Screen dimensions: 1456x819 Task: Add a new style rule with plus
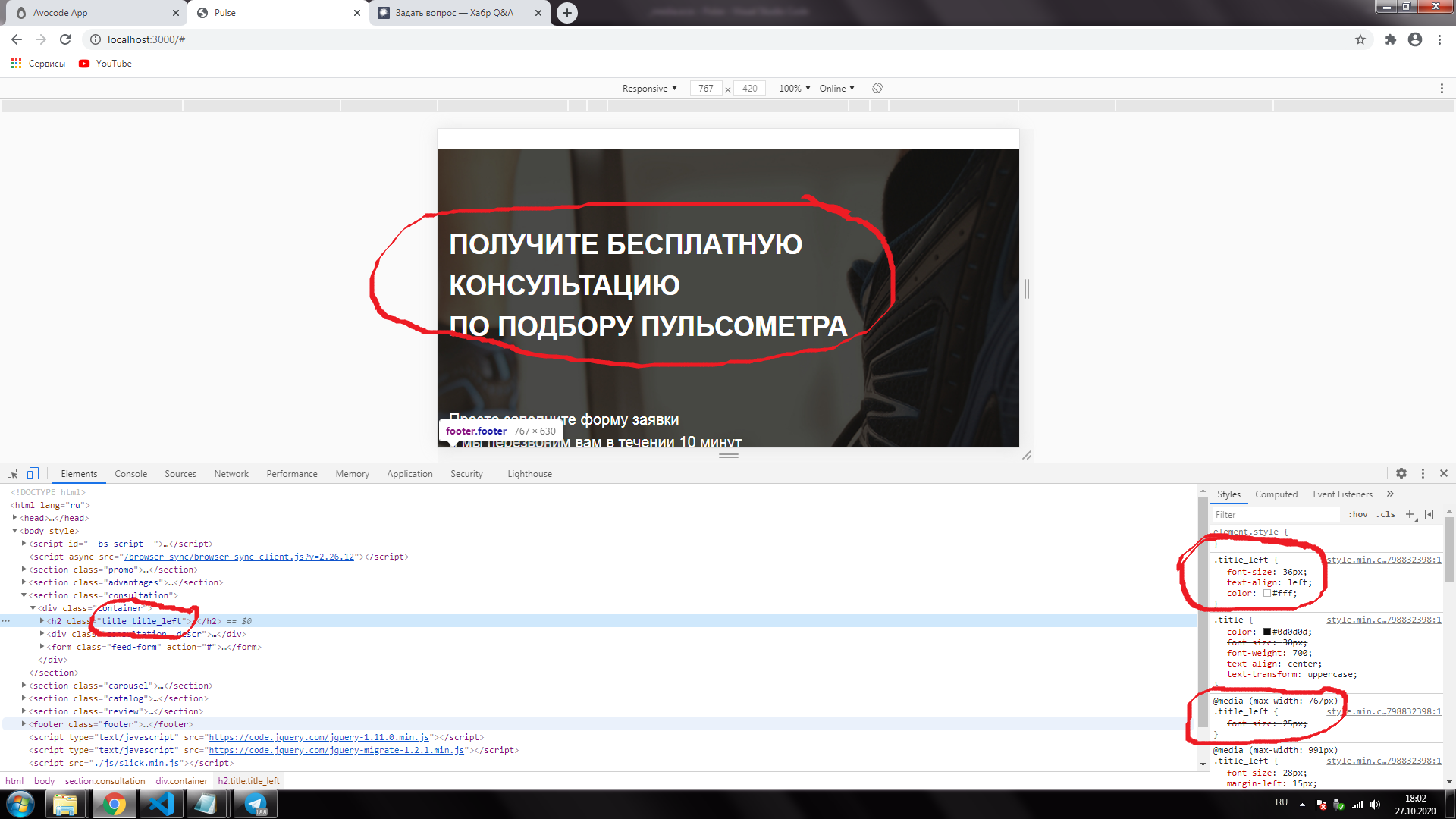[x=1410, y=514]
